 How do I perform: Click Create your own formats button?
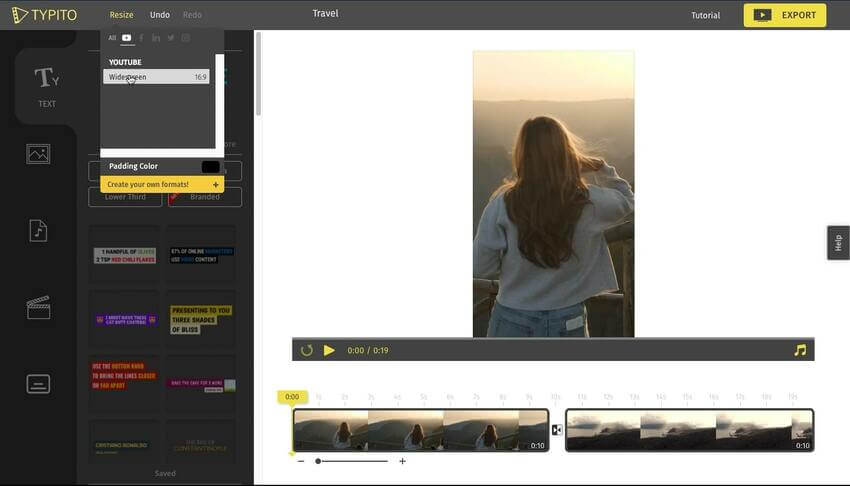(x=162, y=184)
